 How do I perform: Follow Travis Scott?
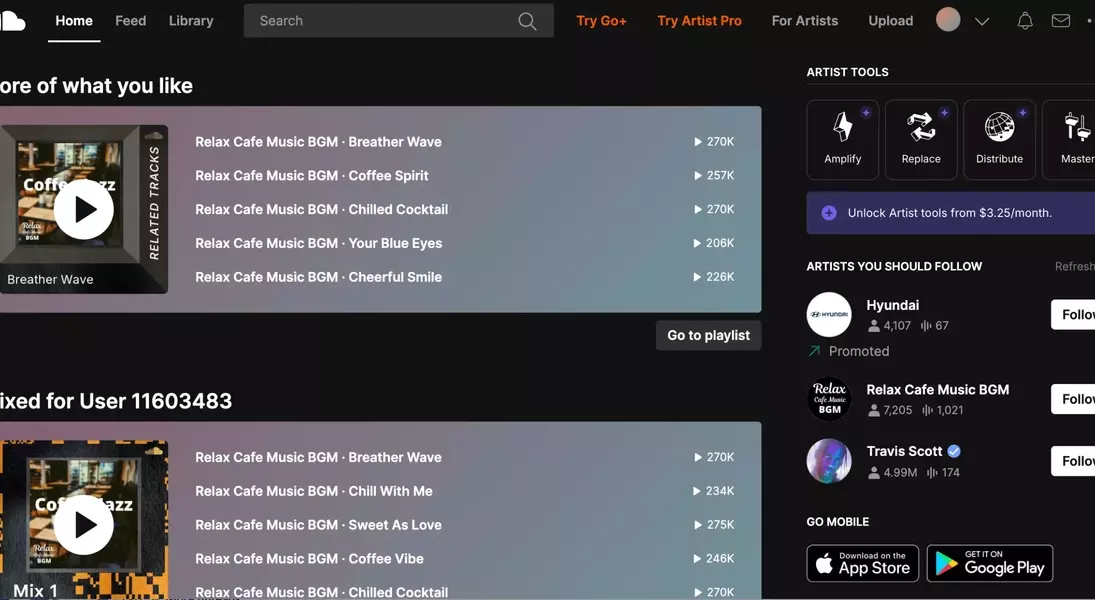click(x=1074, y=461)
